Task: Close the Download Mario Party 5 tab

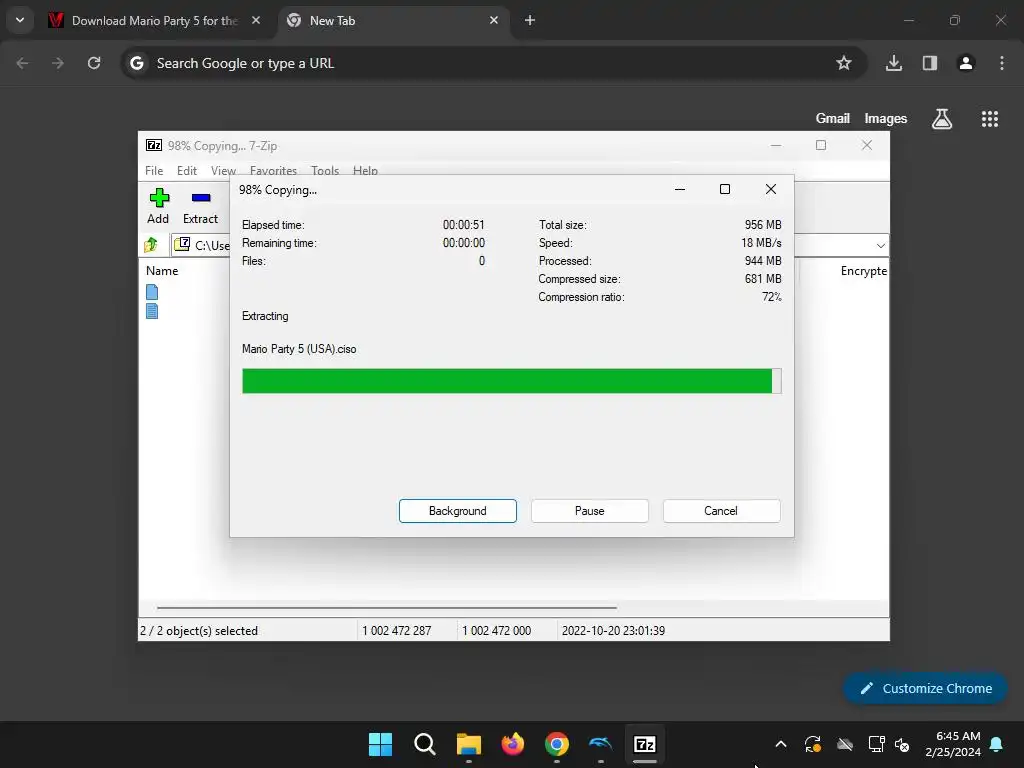Action: [x=256, y=20]
